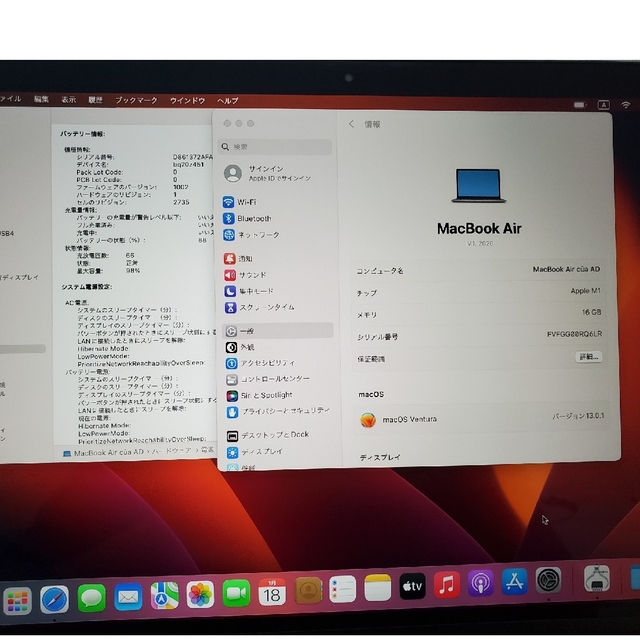Click the Apple M1 chip value
The image size is (640, 640).
pos(585,291)
